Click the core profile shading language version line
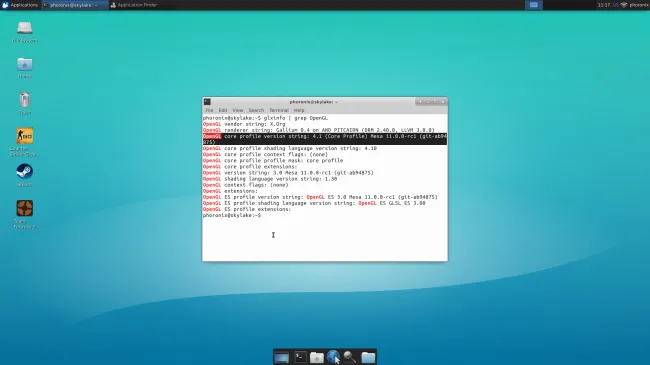The width and height of the screenshot is (650, 365). tap(290, 148)
